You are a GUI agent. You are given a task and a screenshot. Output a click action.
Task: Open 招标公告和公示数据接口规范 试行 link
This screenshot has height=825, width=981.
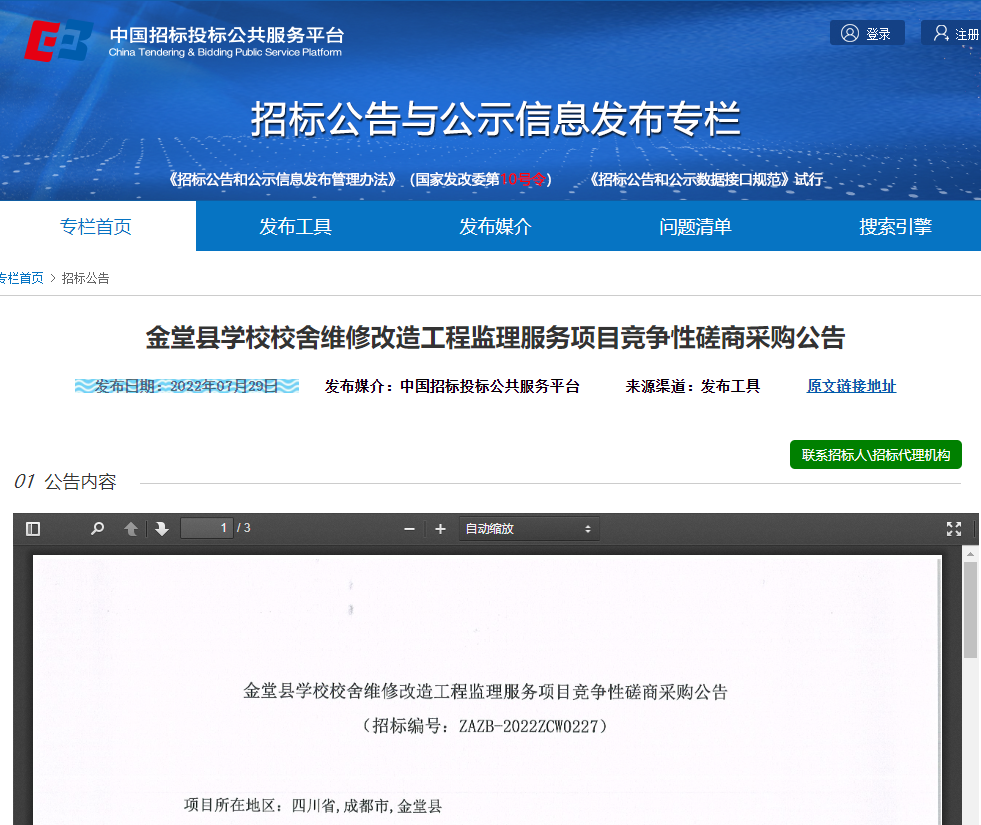click(706, 180)
